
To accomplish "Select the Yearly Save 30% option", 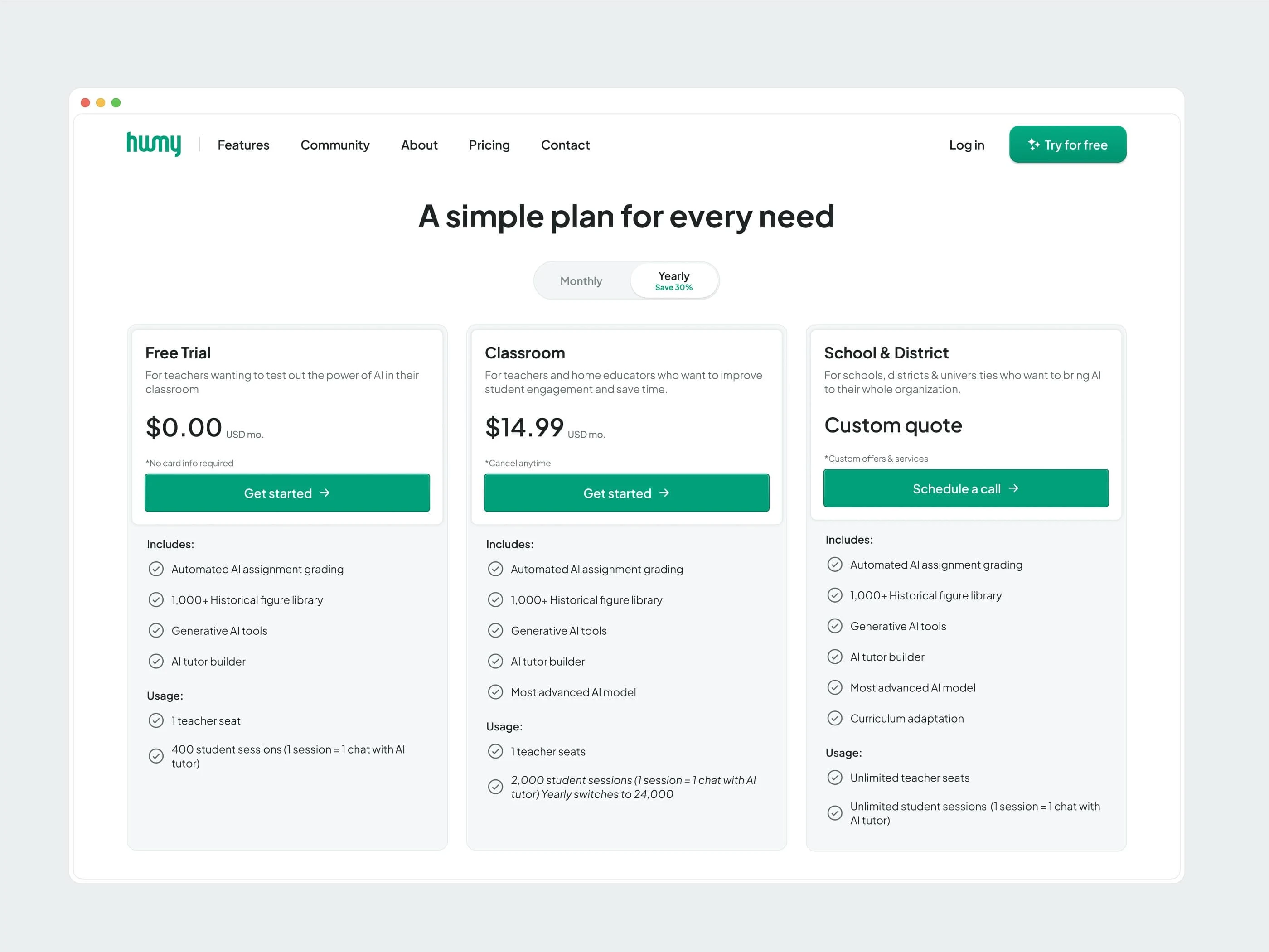I will pos(673,281).
